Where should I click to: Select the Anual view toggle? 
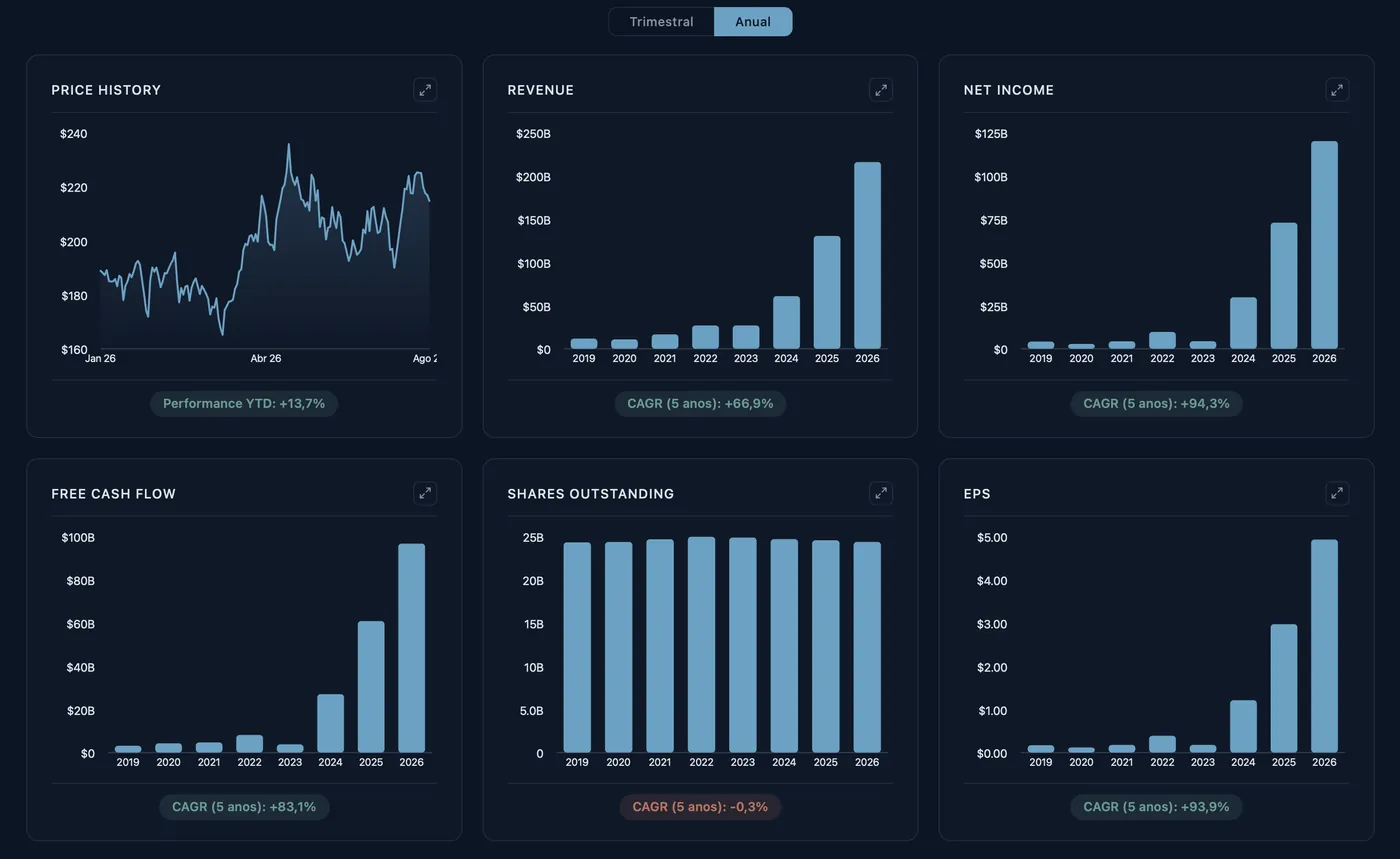point(753,22)
